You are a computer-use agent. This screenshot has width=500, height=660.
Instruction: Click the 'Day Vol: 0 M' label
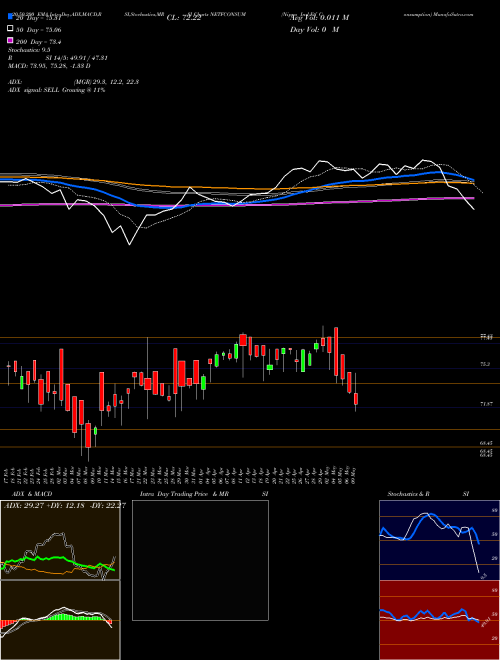pyautogui.click(x=314, y=29)
